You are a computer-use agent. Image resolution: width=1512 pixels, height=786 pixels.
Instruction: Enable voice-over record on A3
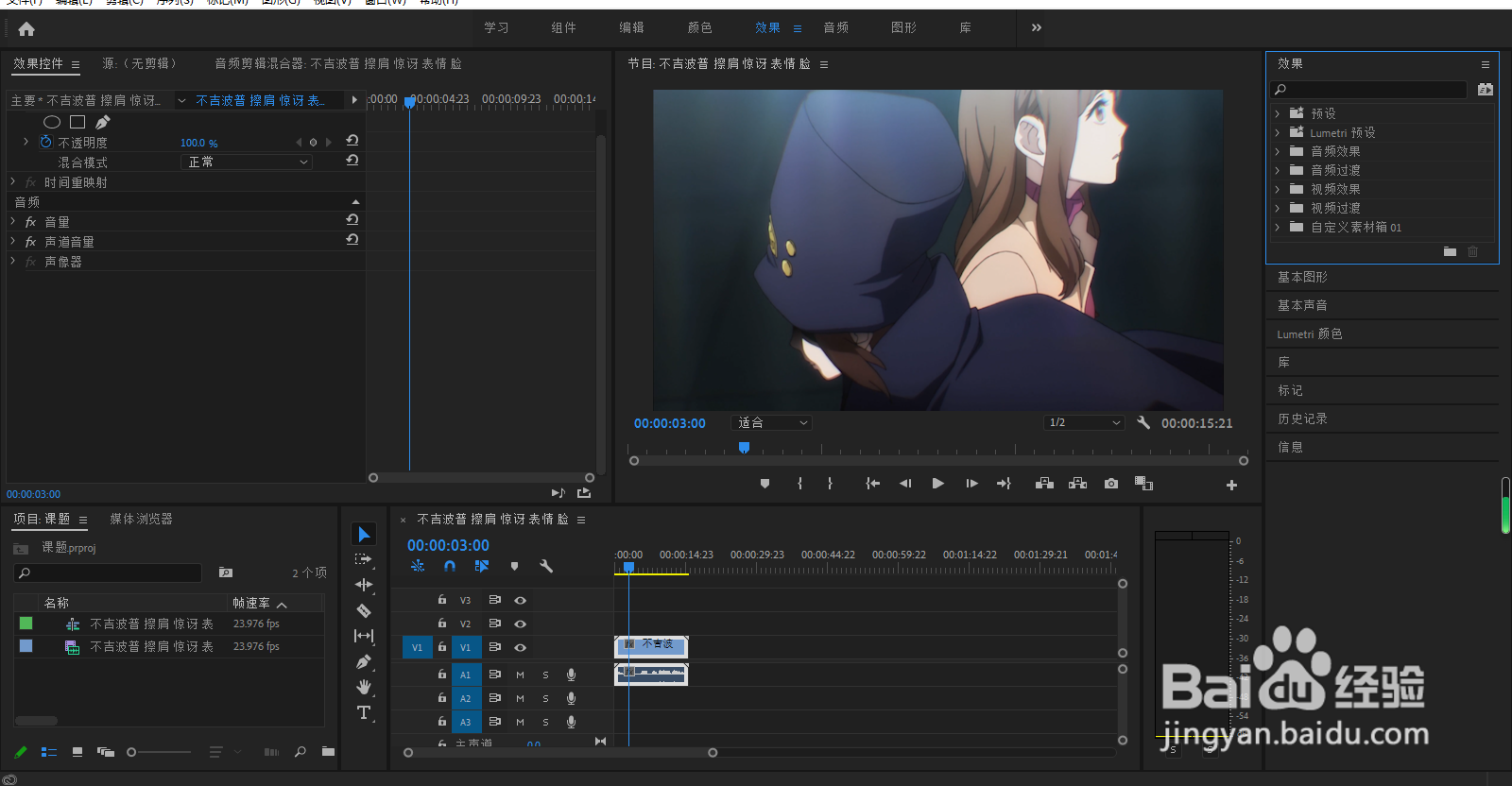point(571,722)
